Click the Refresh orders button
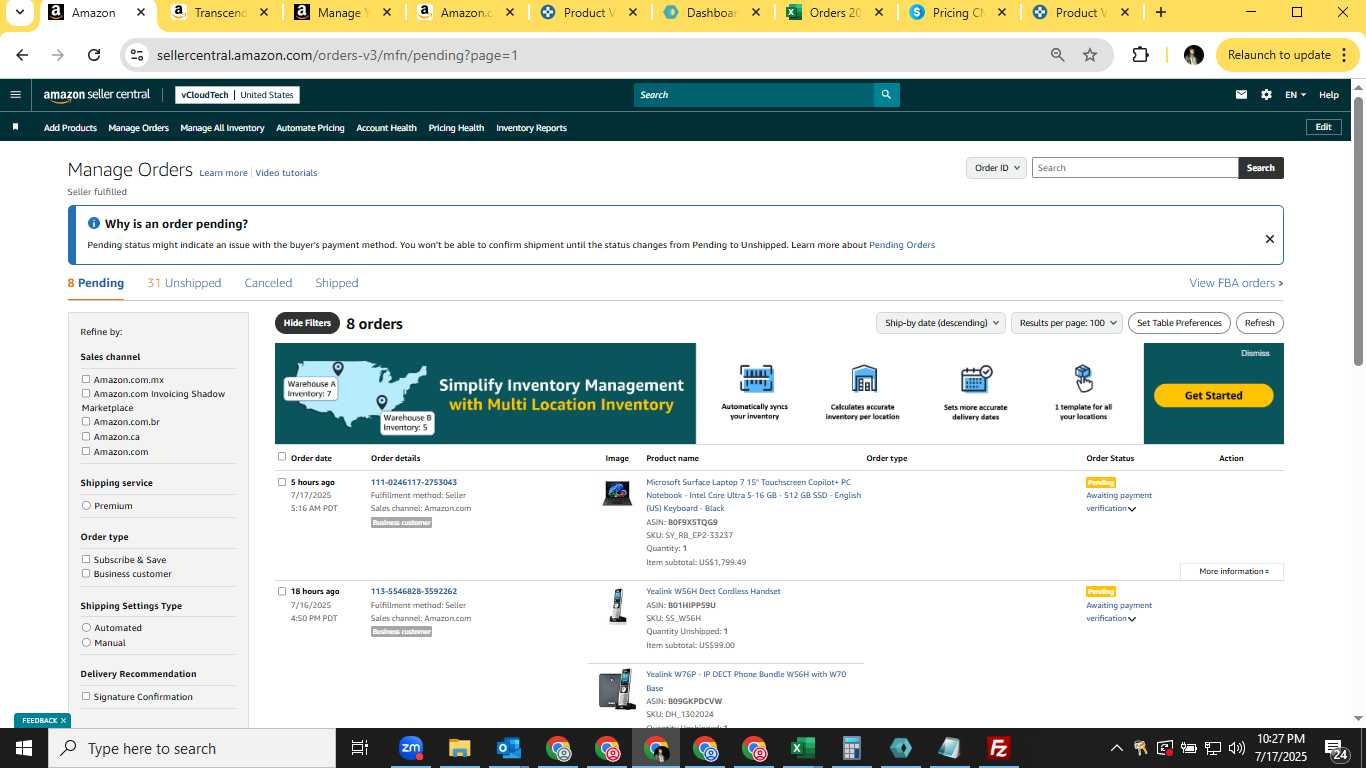This screenshot has width=1366, height=768. [x=1259, y=323]
